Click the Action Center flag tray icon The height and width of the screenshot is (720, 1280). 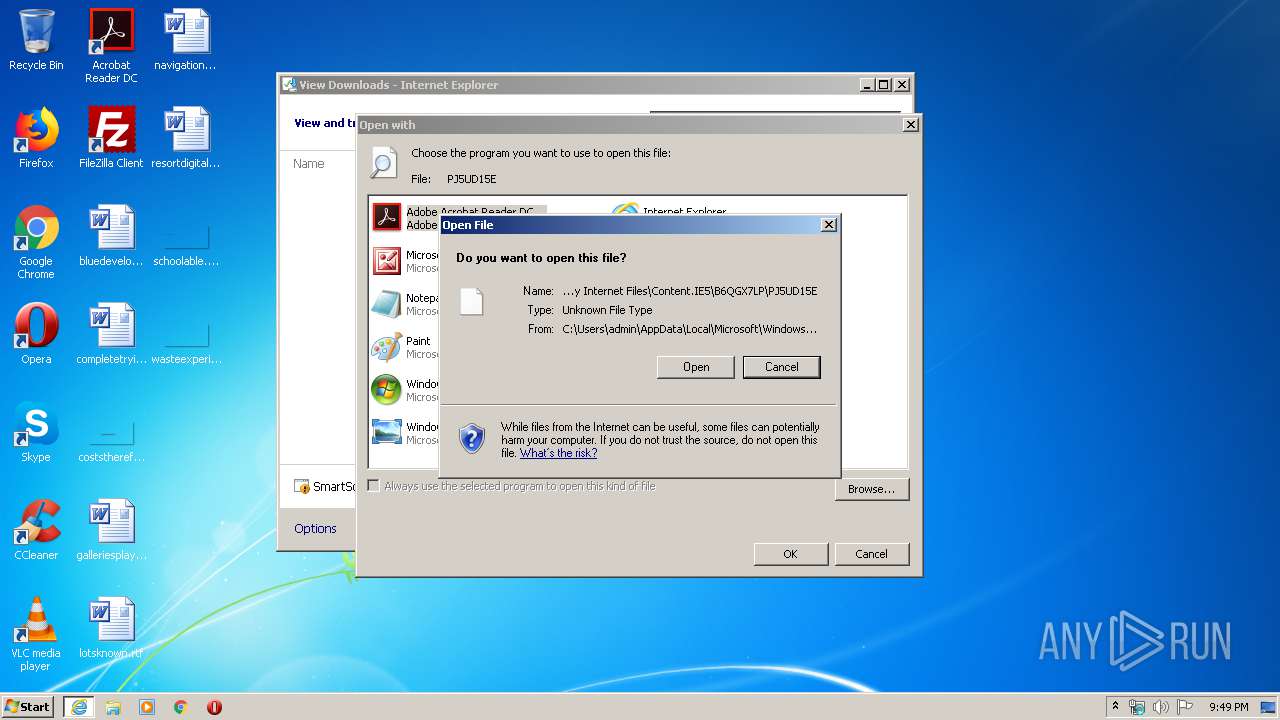click(x=1185, y=707)
